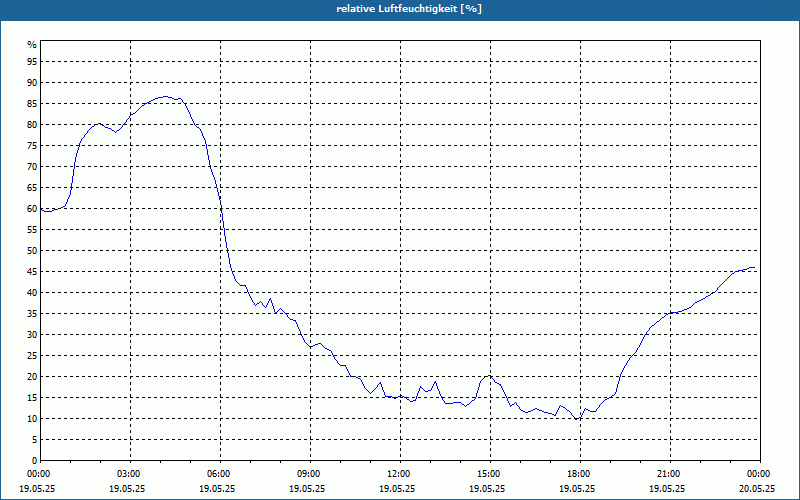Select the y-axis value "95"
Viewport: 800px width, 500px height.
(32, 62)
